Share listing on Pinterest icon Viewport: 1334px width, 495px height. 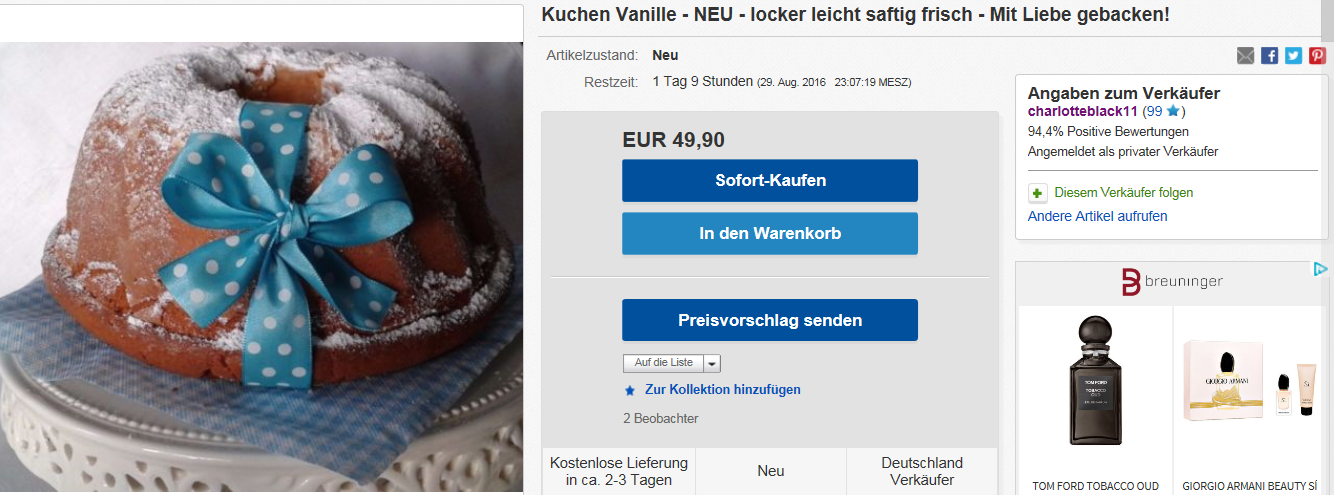pyautogui.click(x=1317, y=56)
